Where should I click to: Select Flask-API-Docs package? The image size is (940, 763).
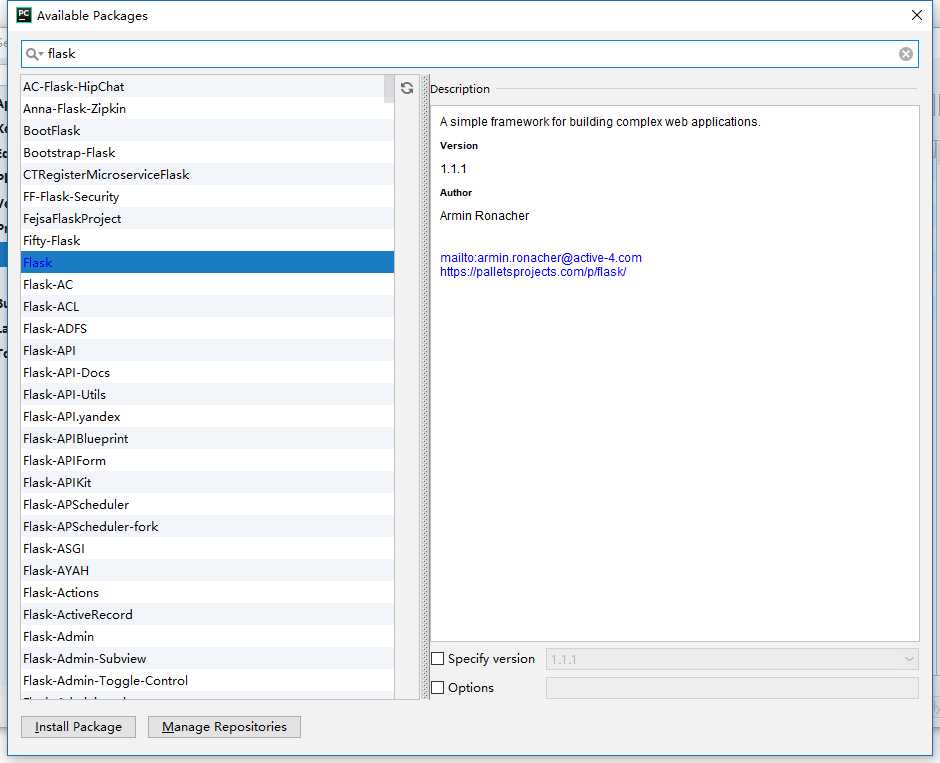point(207,372)
